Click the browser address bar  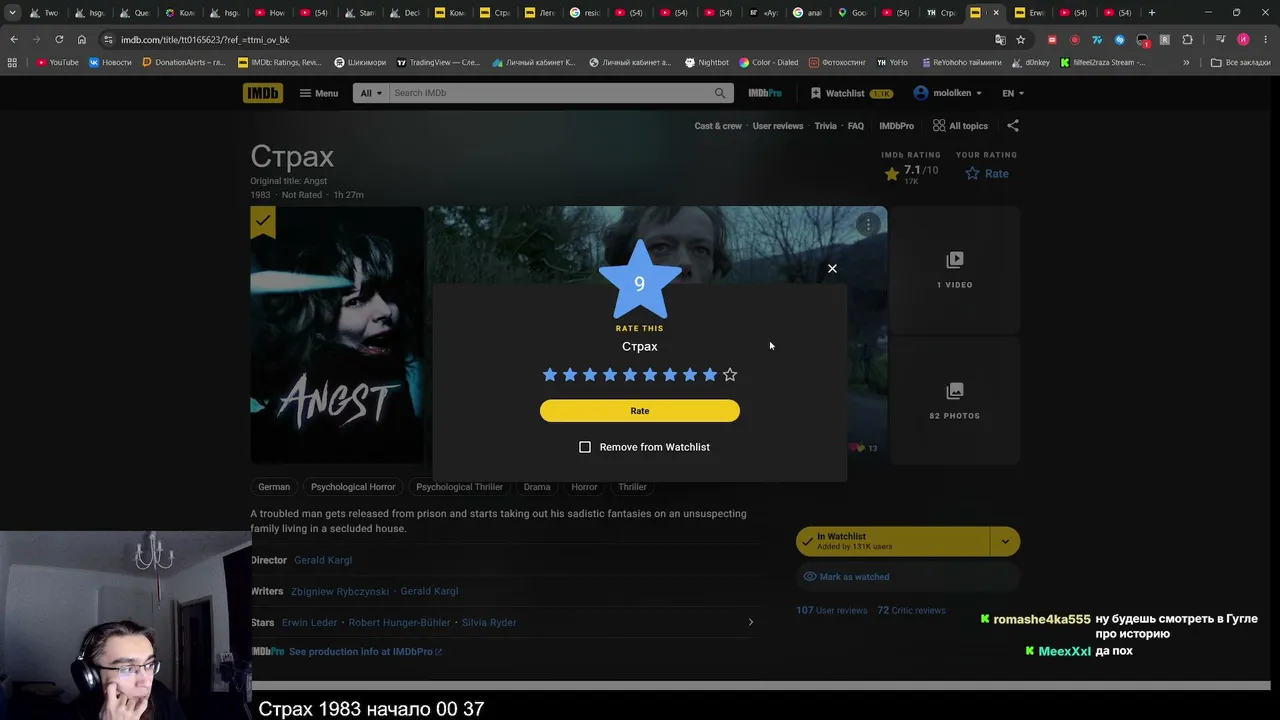[550, 39]
